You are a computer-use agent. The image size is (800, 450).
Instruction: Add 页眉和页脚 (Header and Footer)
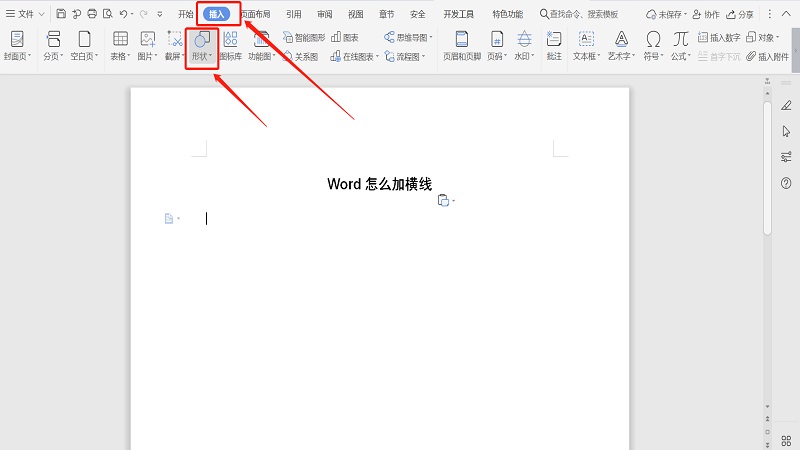461,45
